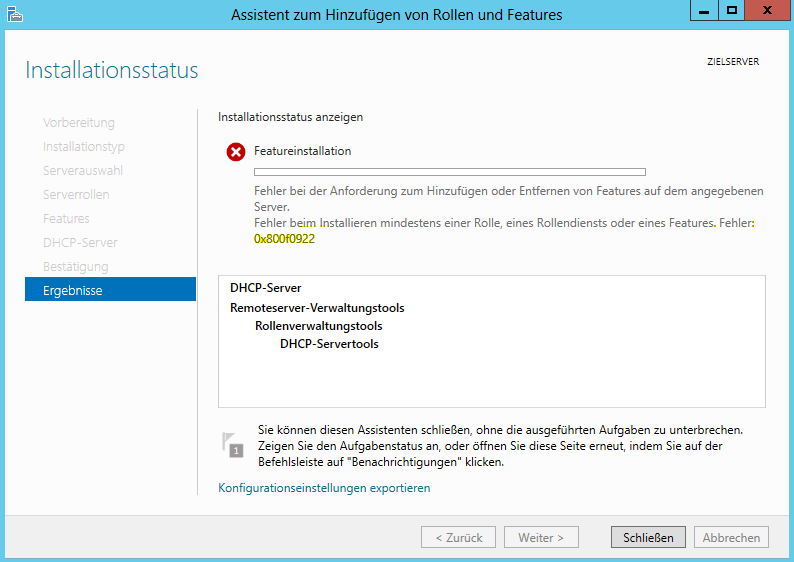The height and width of the screenshot is (562, 794).
Task: Click the Weiter button
Action: [541, 537]
